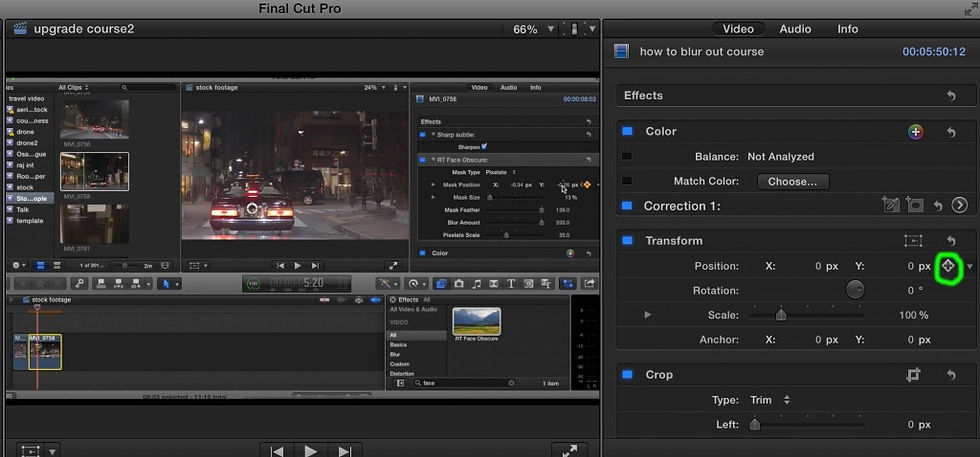Select the Talk event in the recorded library
This screenshot has height=457, width=980.
click(x=22, y=210)
